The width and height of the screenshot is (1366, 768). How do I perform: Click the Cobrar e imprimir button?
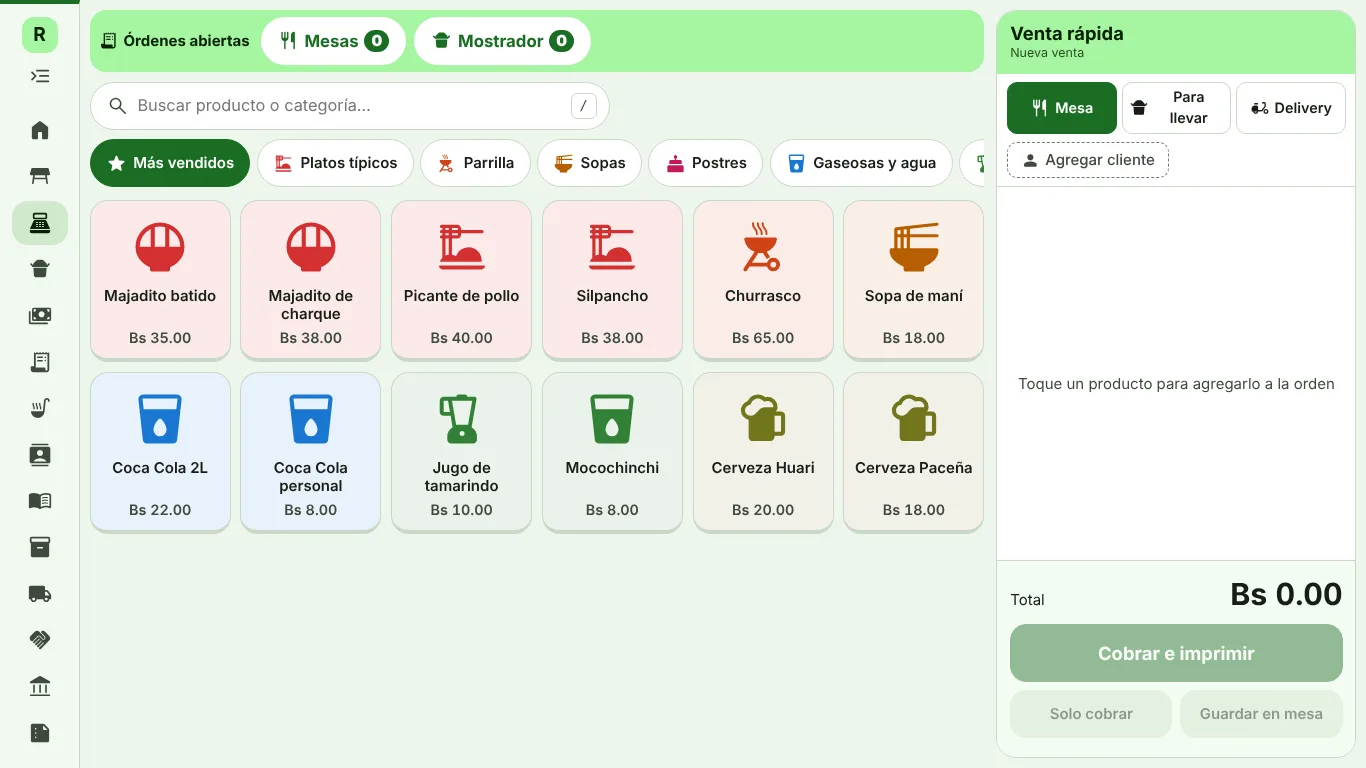tap(1176, 653)
